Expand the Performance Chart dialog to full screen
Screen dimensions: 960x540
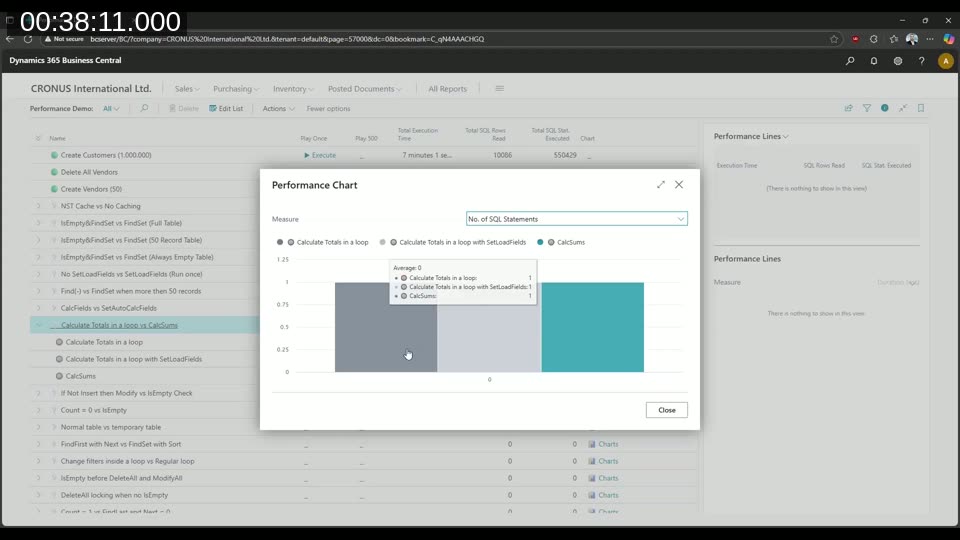[661, 185]
